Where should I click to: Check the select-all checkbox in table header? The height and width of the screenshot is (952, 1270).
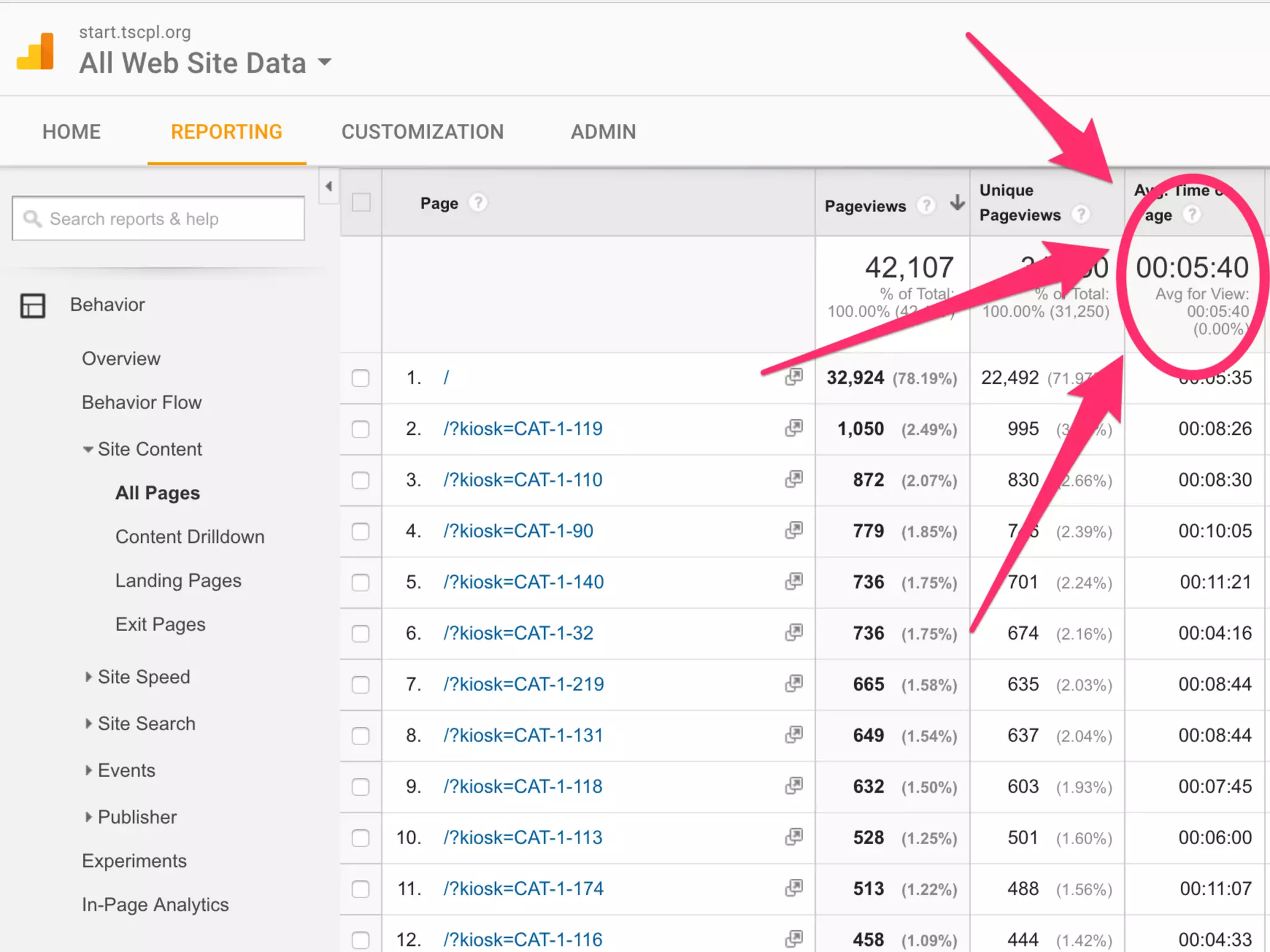point(361,203)
